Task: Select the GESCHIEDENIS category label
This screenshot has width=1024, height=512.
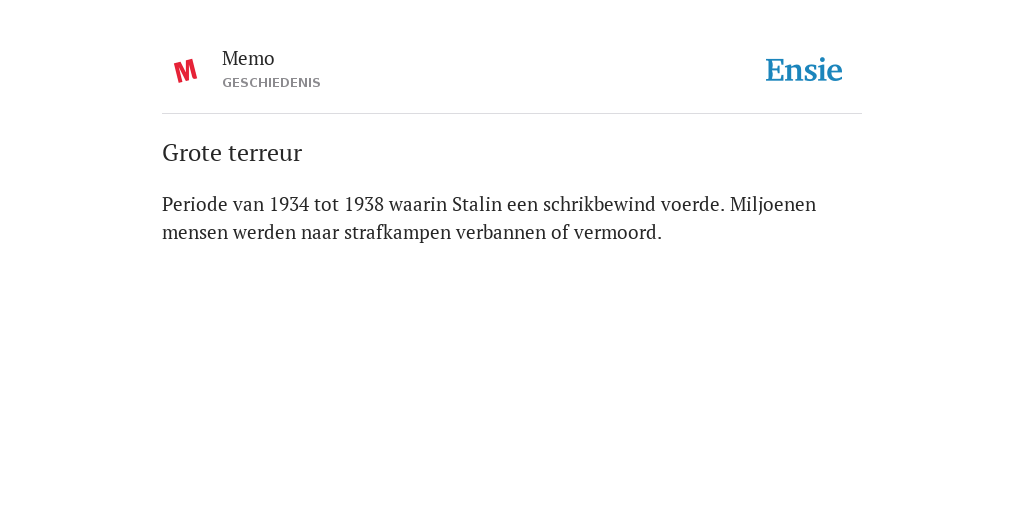Action: [x=271, y=83]
